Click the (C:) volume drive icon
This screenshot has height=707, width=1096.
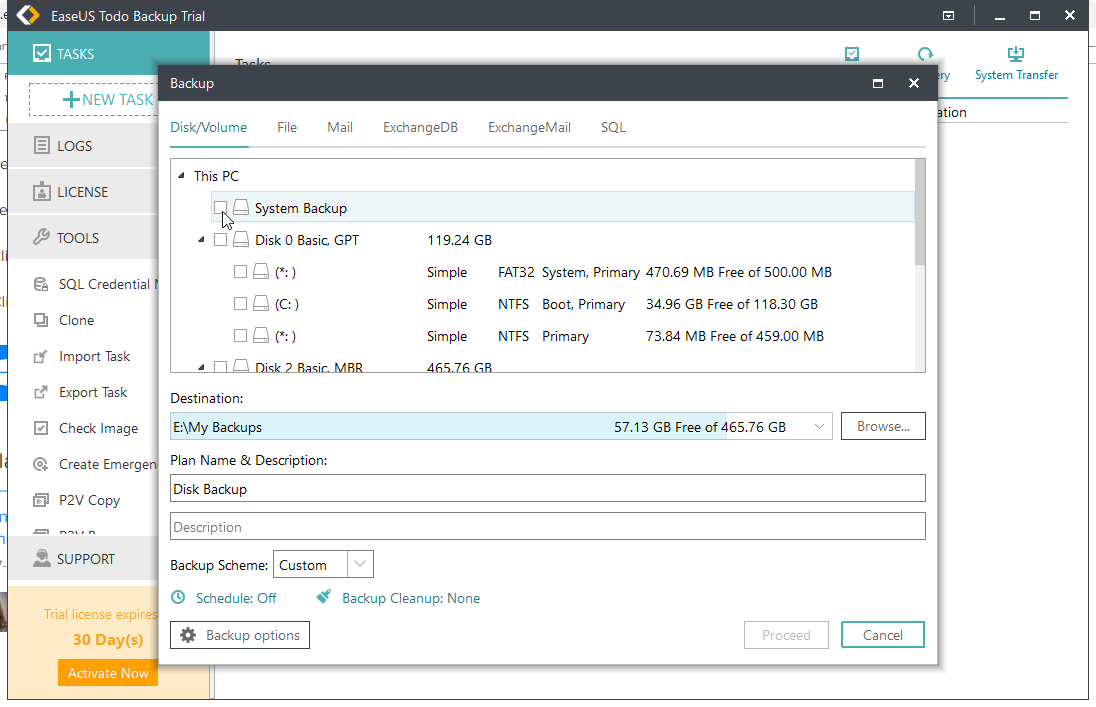coord(261,303)
